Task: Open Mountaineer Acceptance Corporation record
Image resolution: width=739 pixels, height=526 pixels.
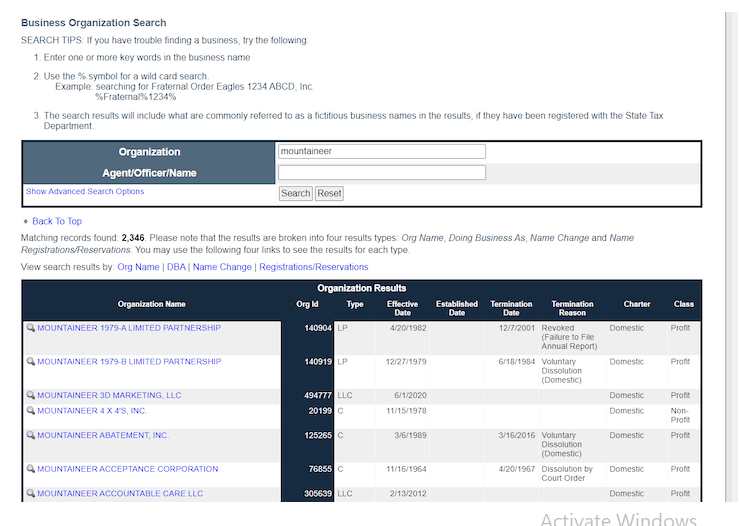Action: [x=127, y=469]
